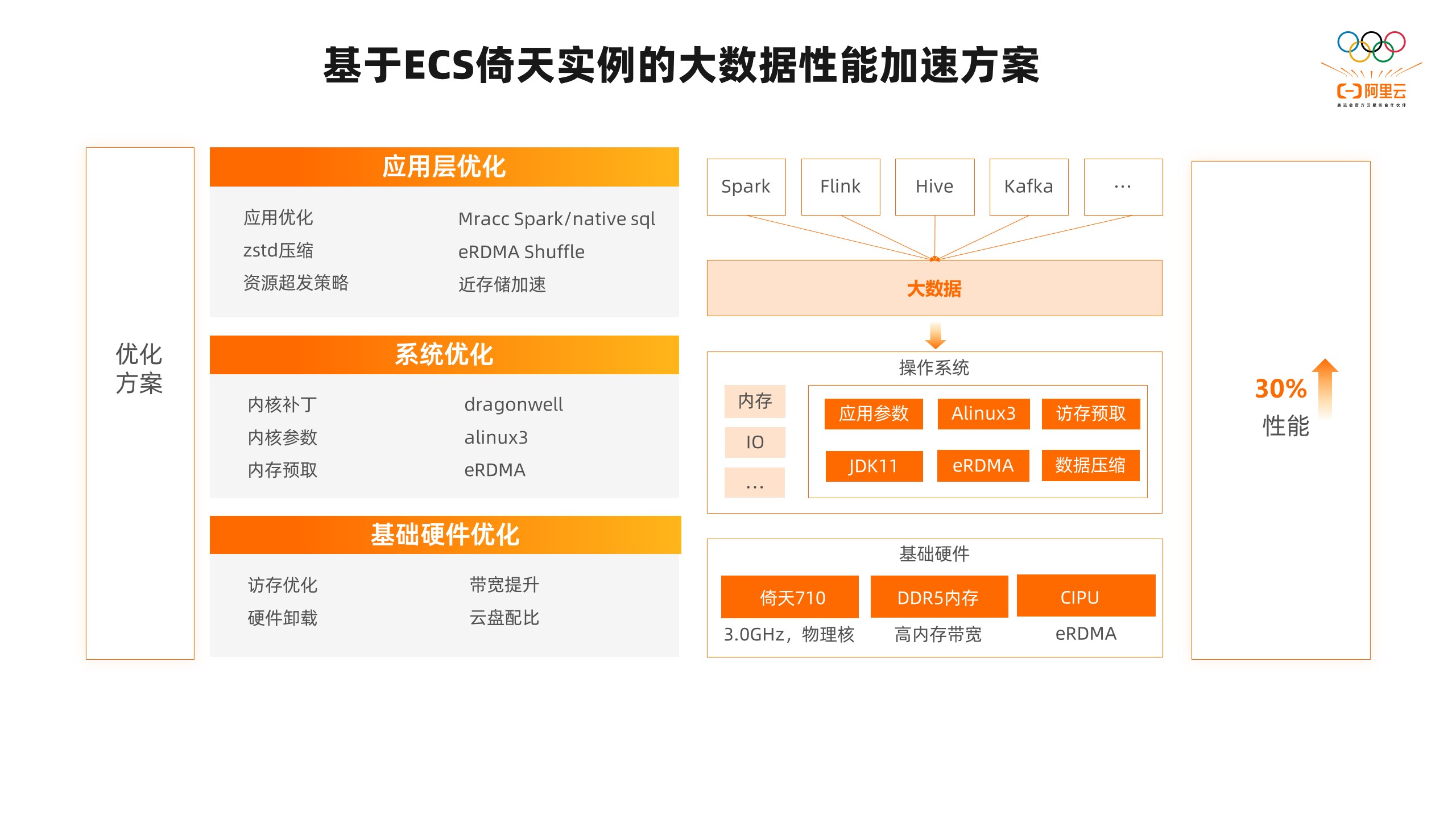Click the text 3.0GHz，物理核
1456x819 pixels.
(x=789, y=634)
